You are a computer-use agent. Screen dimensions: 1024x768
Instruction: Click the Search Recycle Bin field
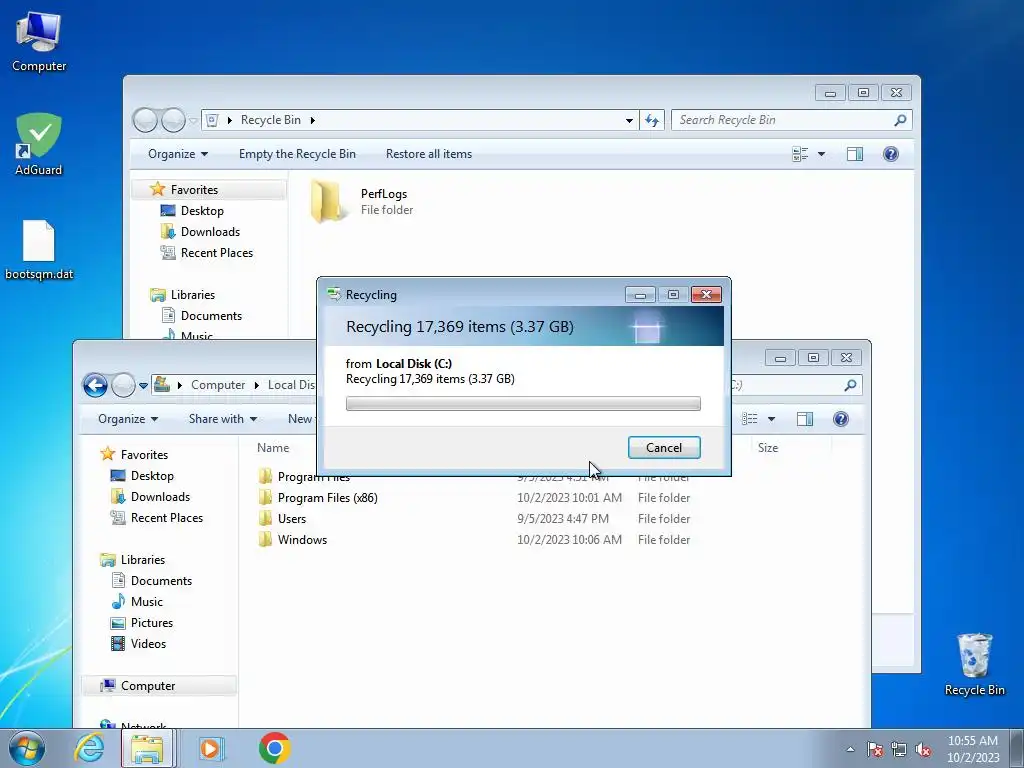784,120
